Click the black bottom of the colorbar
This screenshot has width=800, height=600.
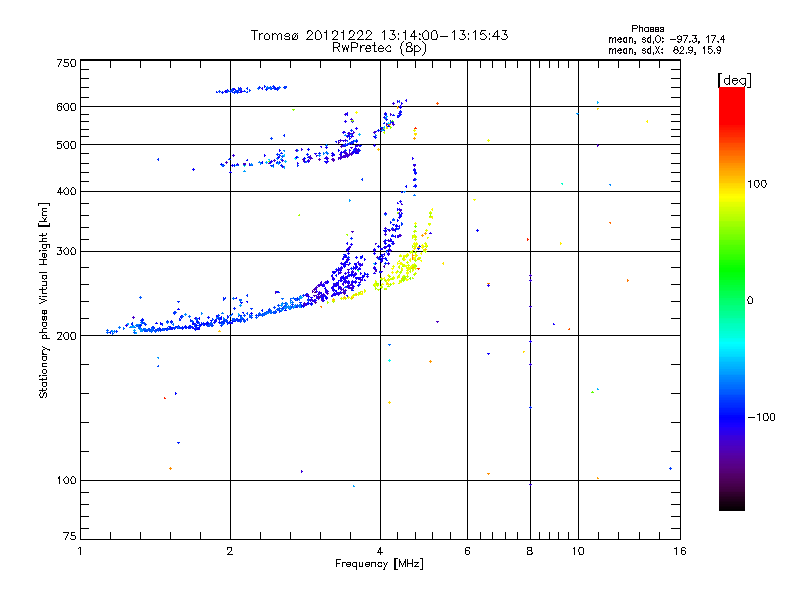(732, 503)
